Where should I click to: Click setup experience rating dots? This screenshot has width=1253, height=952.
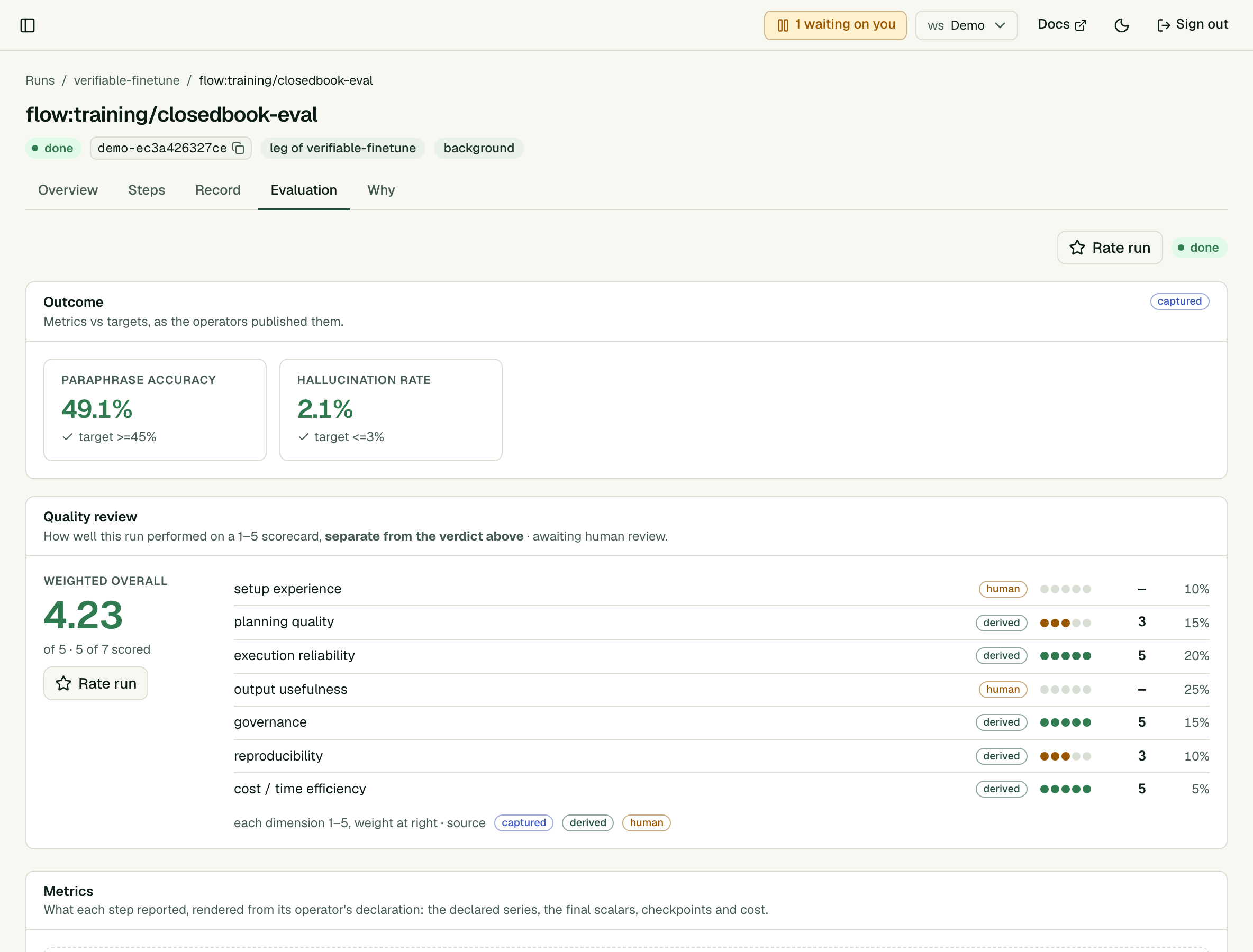tap(1065, 589)
